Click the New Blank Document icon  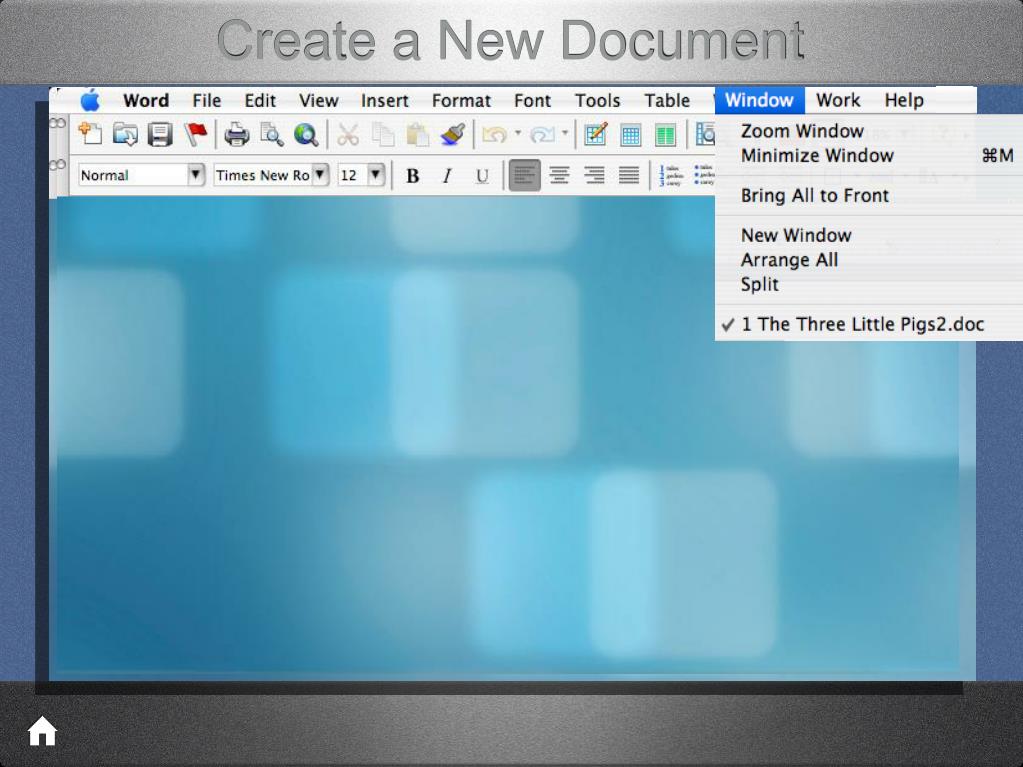coord(90,134)
